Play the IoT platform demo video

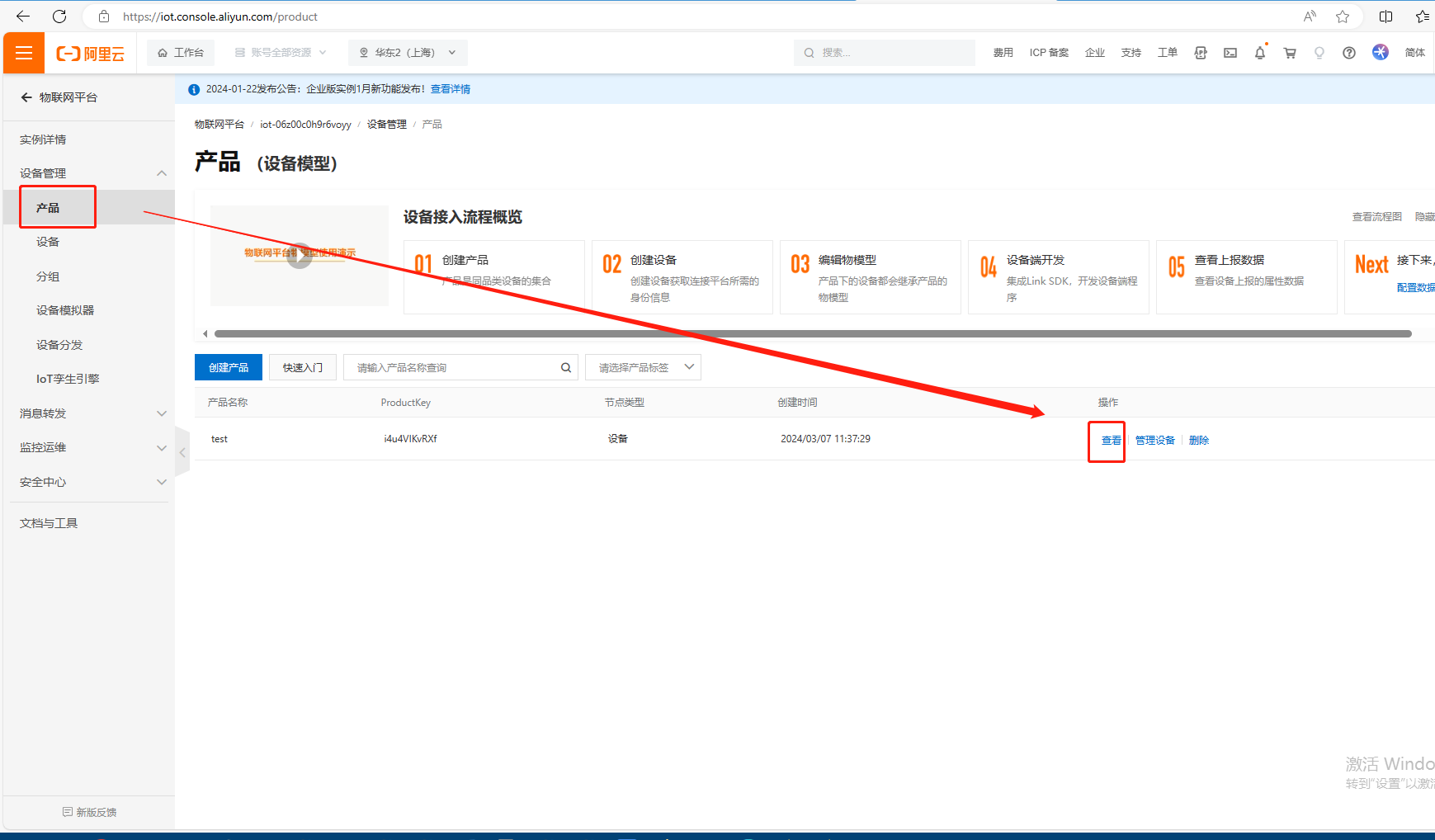coord(299,256)
